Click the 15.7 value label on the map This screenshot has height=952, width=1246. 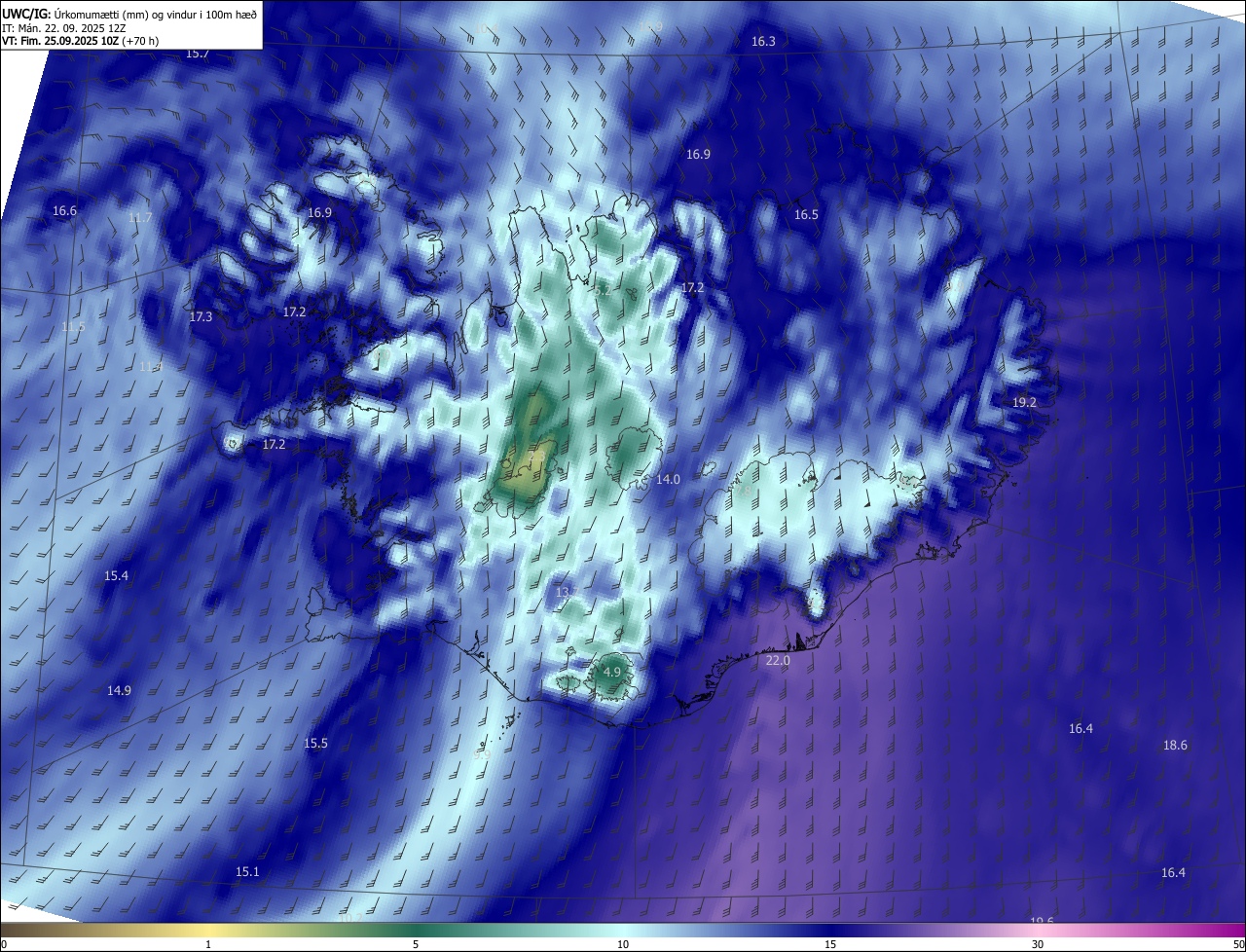click(x=198, y=54)
